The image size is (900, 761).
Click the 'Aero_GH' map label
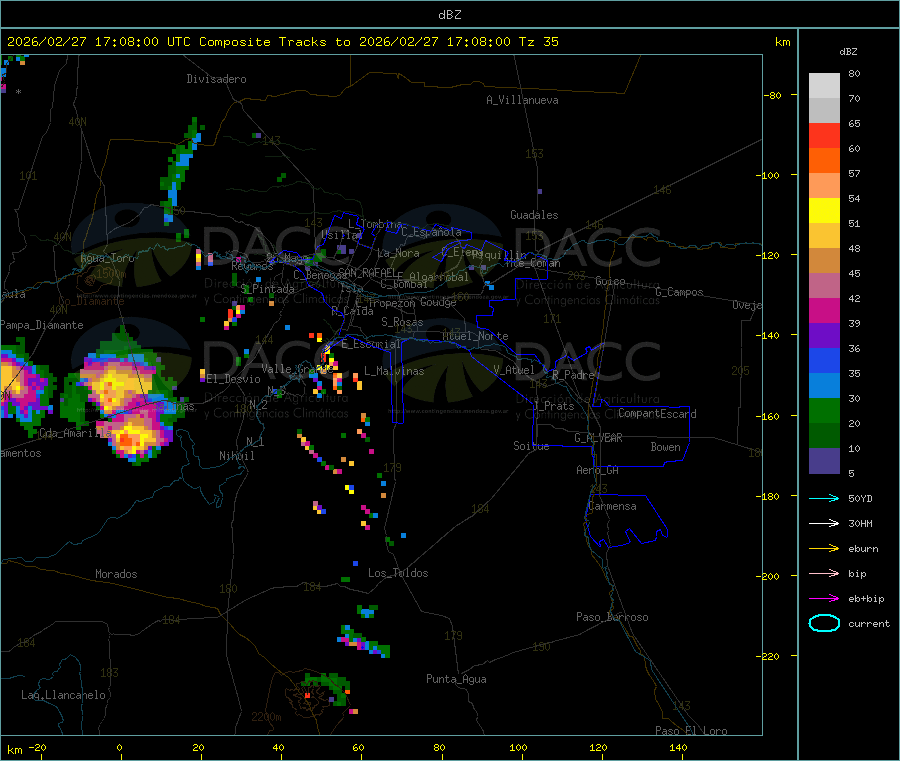point(598,470)
